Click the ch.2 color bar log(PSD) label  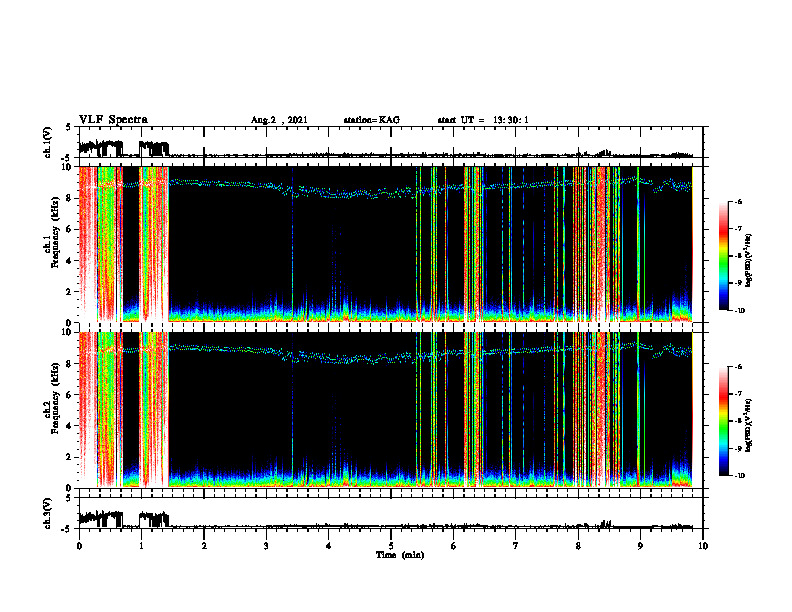748,426
